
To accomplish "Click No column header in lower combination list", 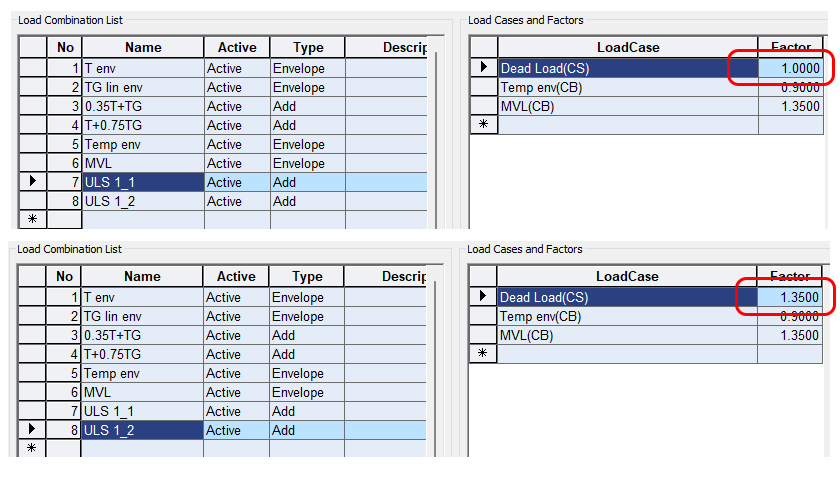I will (x=65, y=277).
